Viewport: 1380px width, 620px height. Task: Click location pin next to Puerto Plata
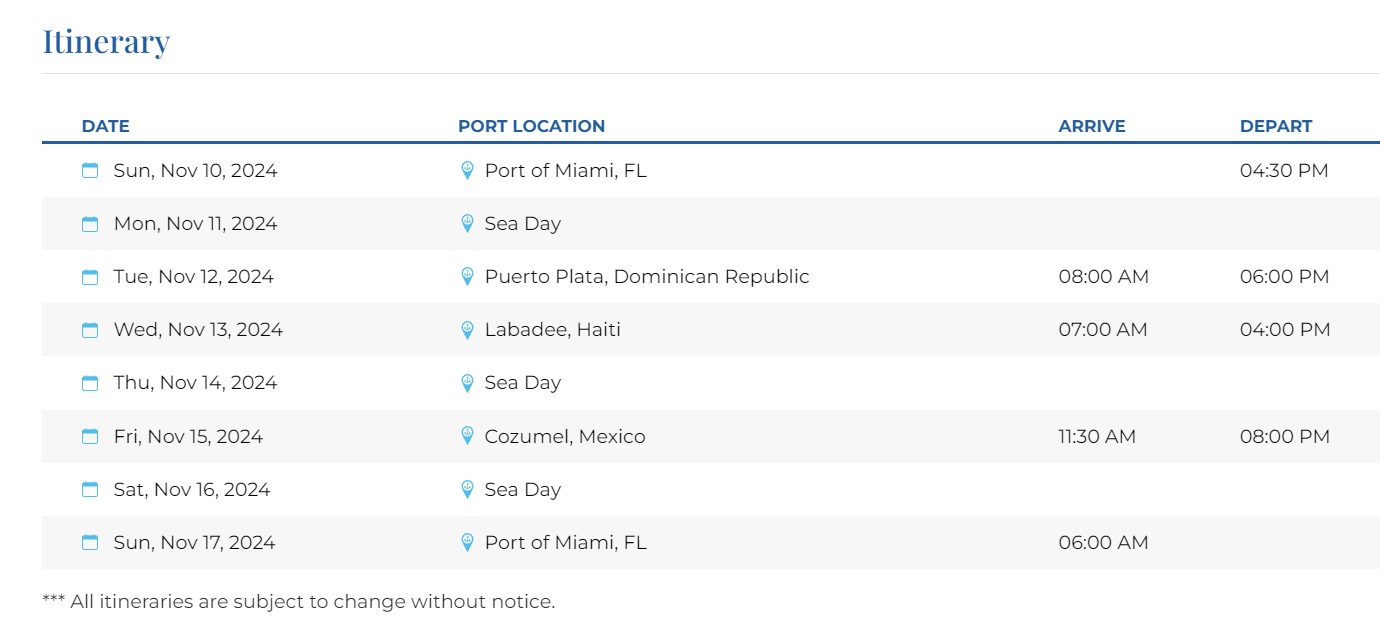[x=467, y=277]
